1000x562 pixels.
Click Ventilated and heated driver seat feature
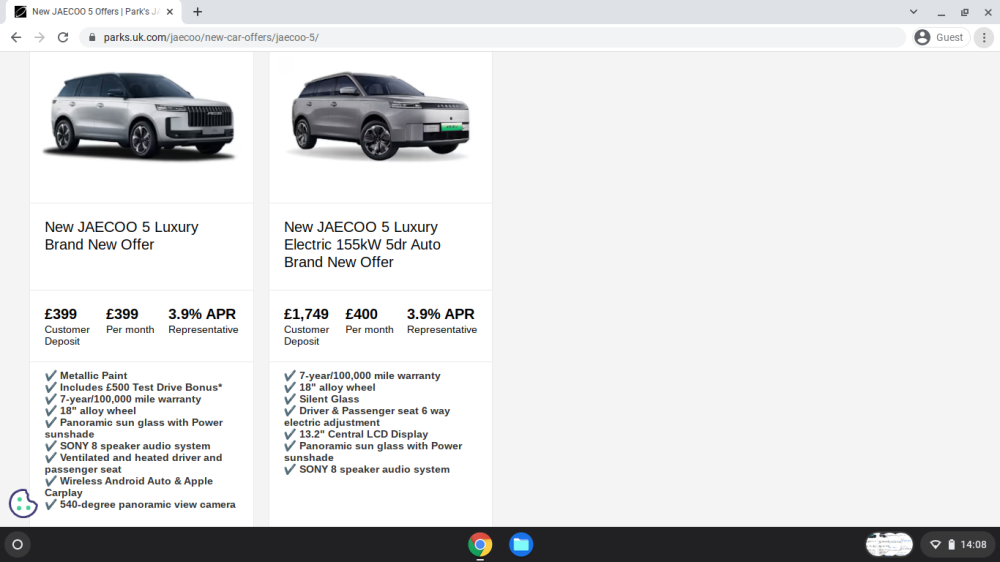tap(133, 463)
